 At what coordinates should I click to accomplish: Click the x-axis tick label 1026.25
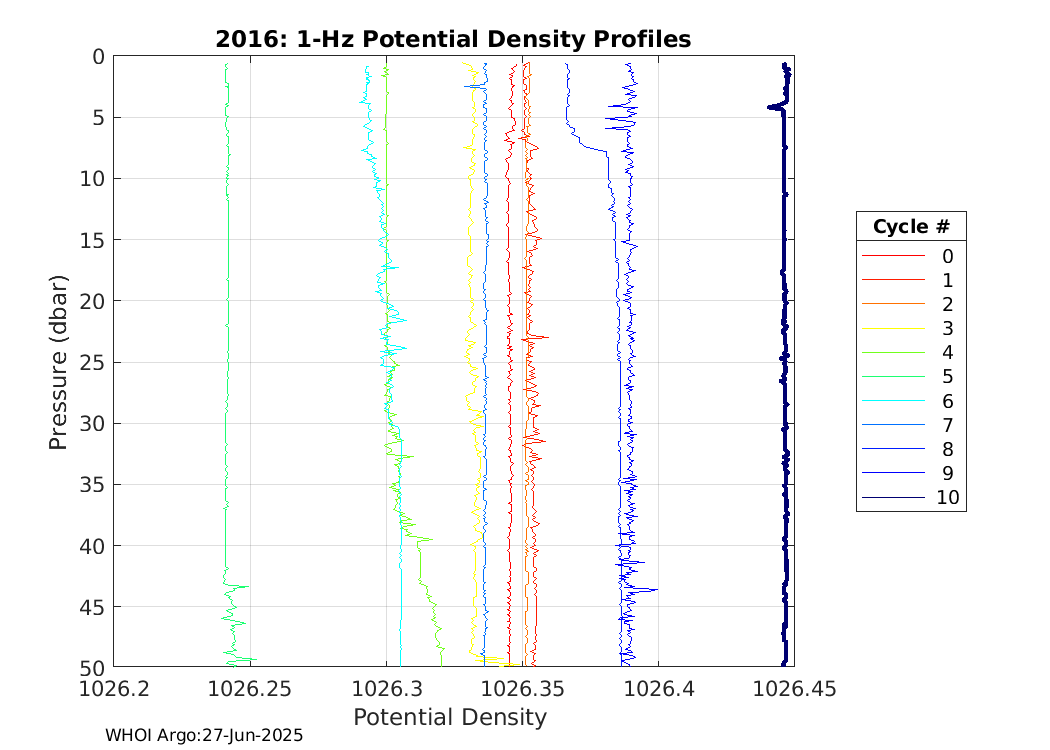250,688
